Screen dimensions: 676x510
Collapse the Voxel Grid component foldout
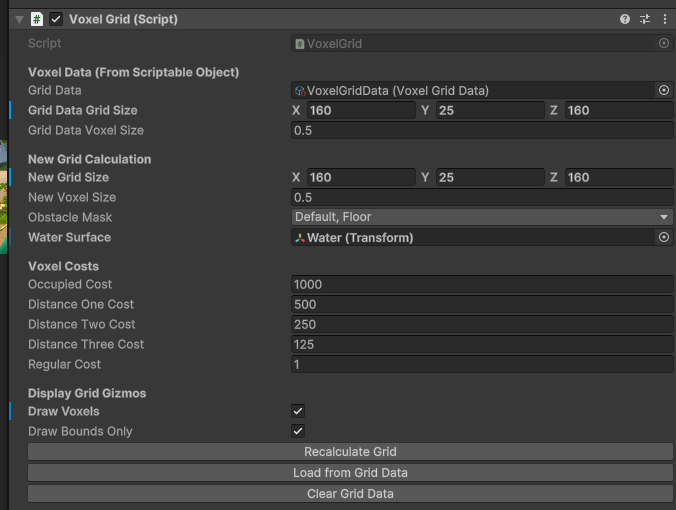point(19,20)
